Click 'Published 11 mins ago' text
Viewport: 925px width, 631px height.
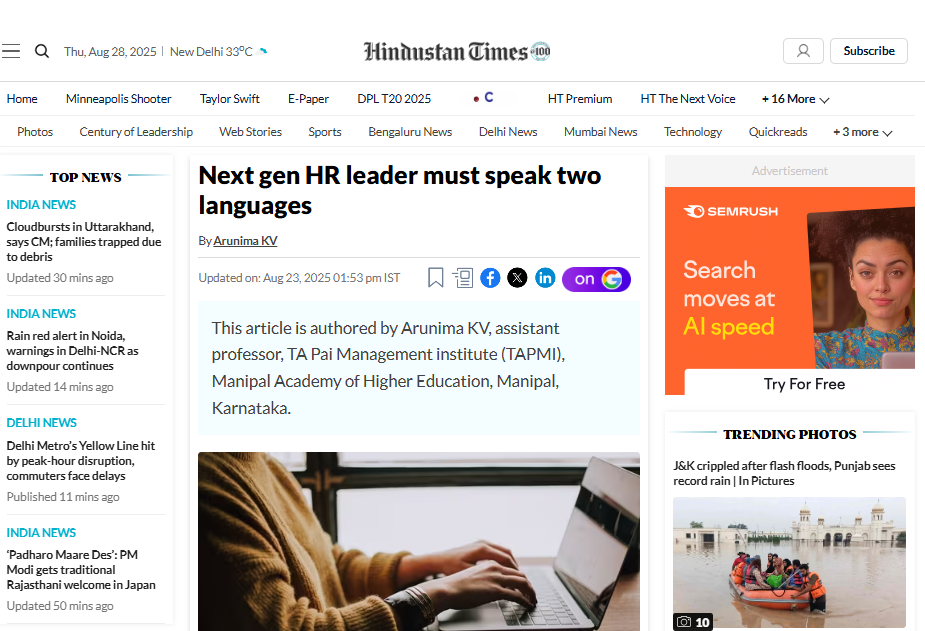tap(63, 497)
